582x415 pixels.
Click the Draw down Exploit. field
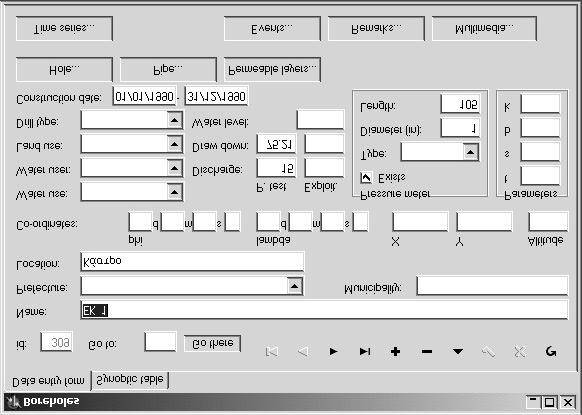324,144
